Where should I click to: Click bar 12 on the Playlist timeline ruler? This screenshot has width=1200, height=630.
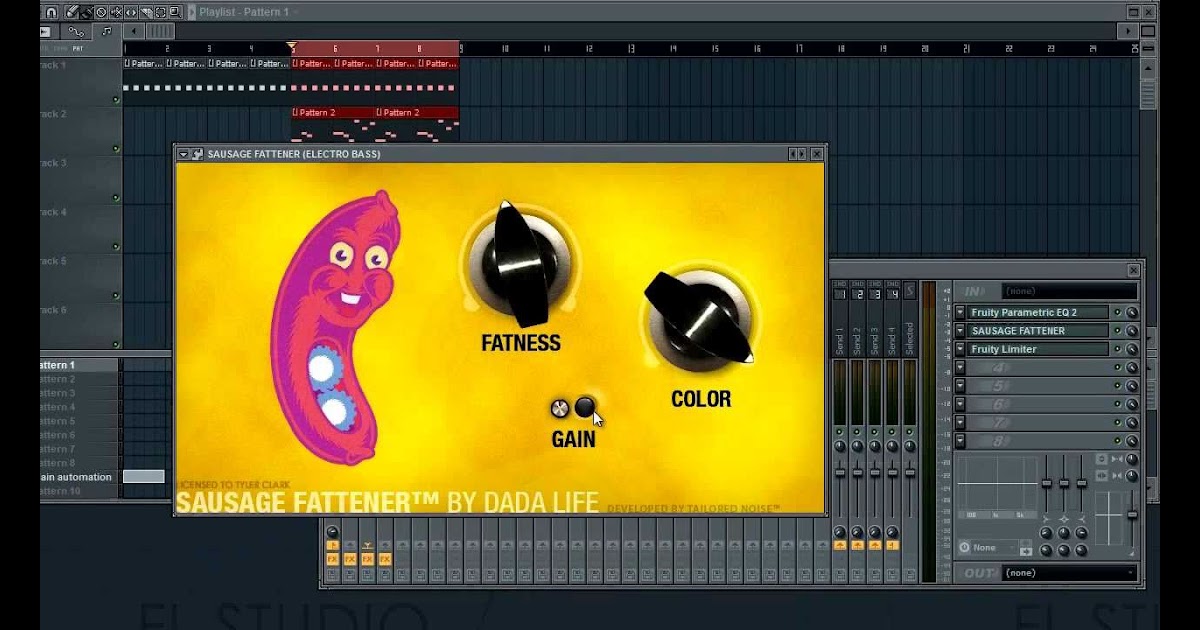coord(589,48)
